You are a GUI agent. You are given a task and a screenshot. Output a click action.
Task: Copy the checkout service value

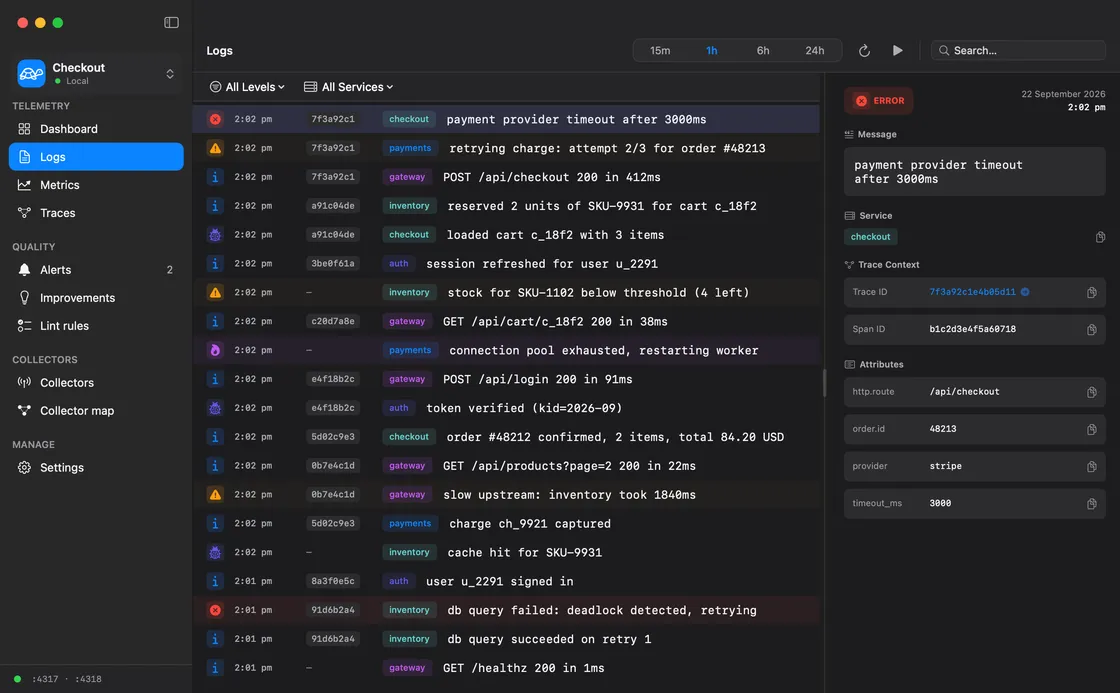click(x=1100, y=237)
